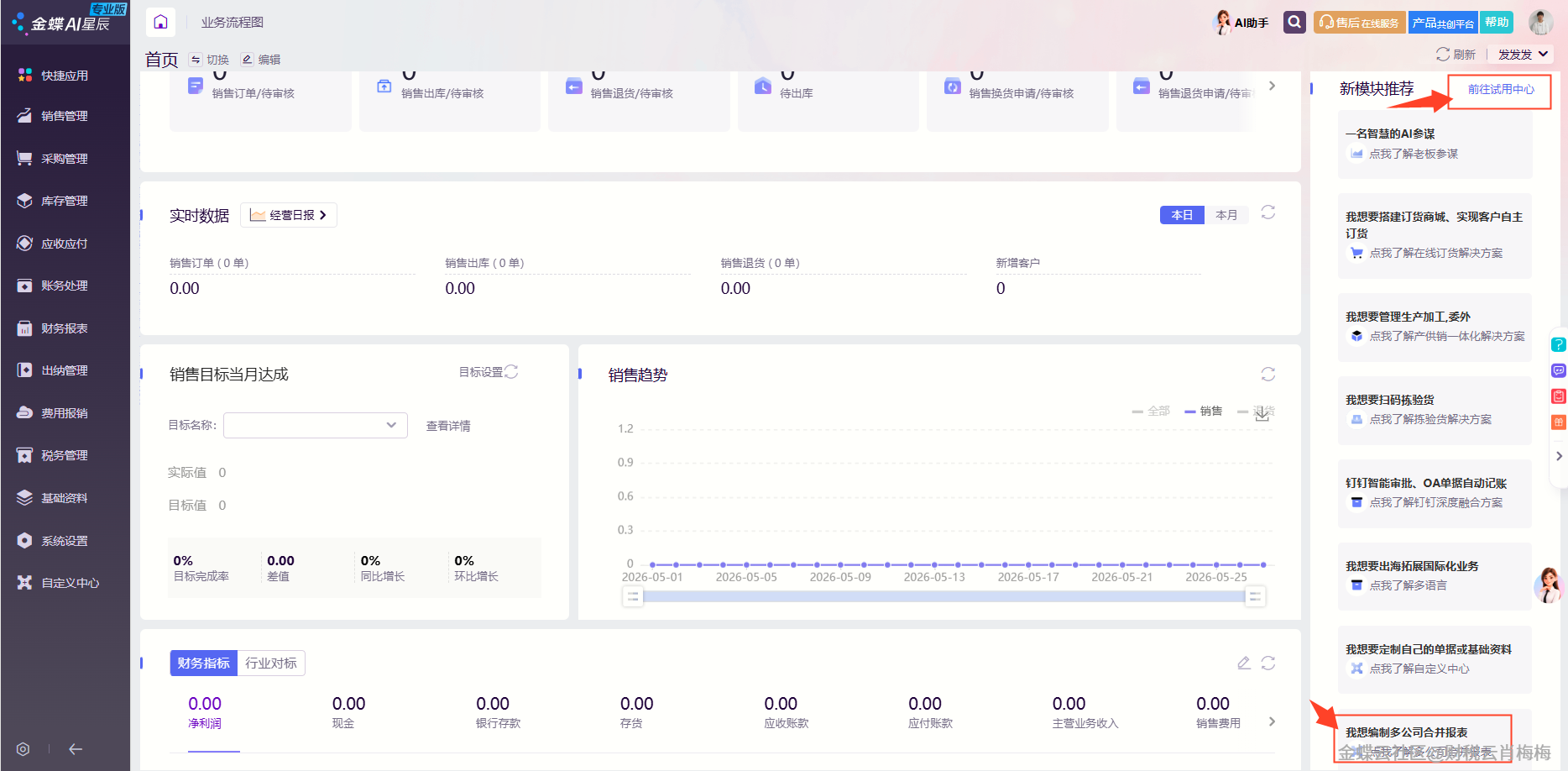Open the 目标名称 dropdown
Screen dimensions: 1568x771
coord(316,425)
